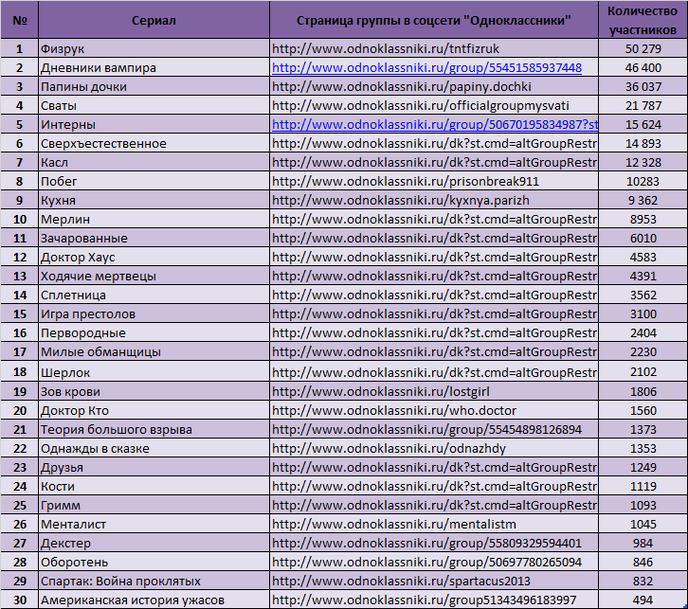Click the Однажды в сказке cell
The width and height of the screenshot is (688, 609).
coord(154,448)
